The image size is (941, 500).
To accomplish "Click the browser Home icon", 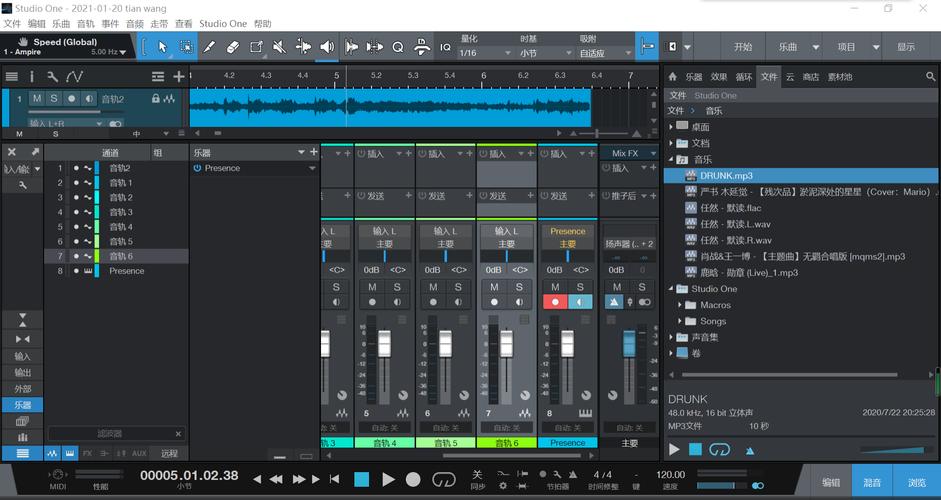I will point(673,76).
